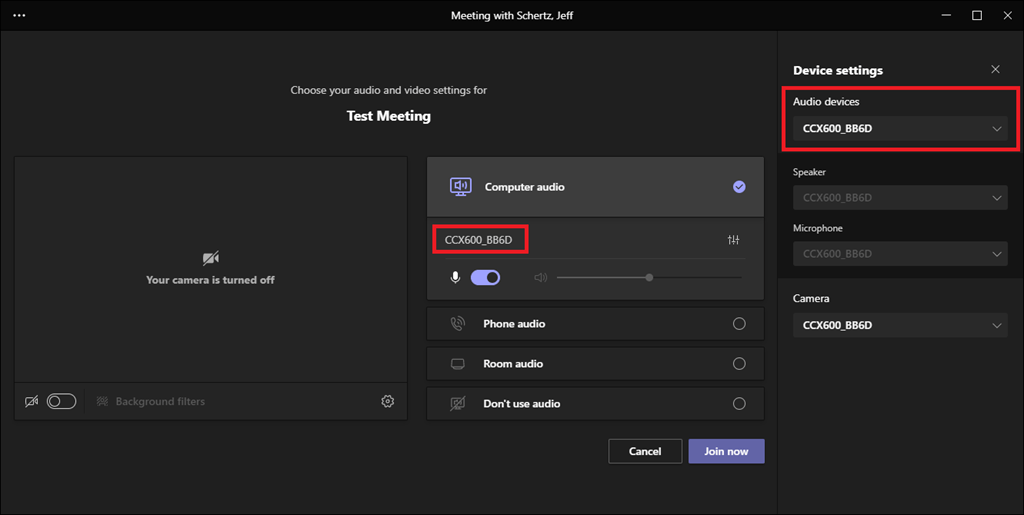Expand the Audio devices dropdown
The width and height of the screenshot is (1024, 515).
point(900,129)
